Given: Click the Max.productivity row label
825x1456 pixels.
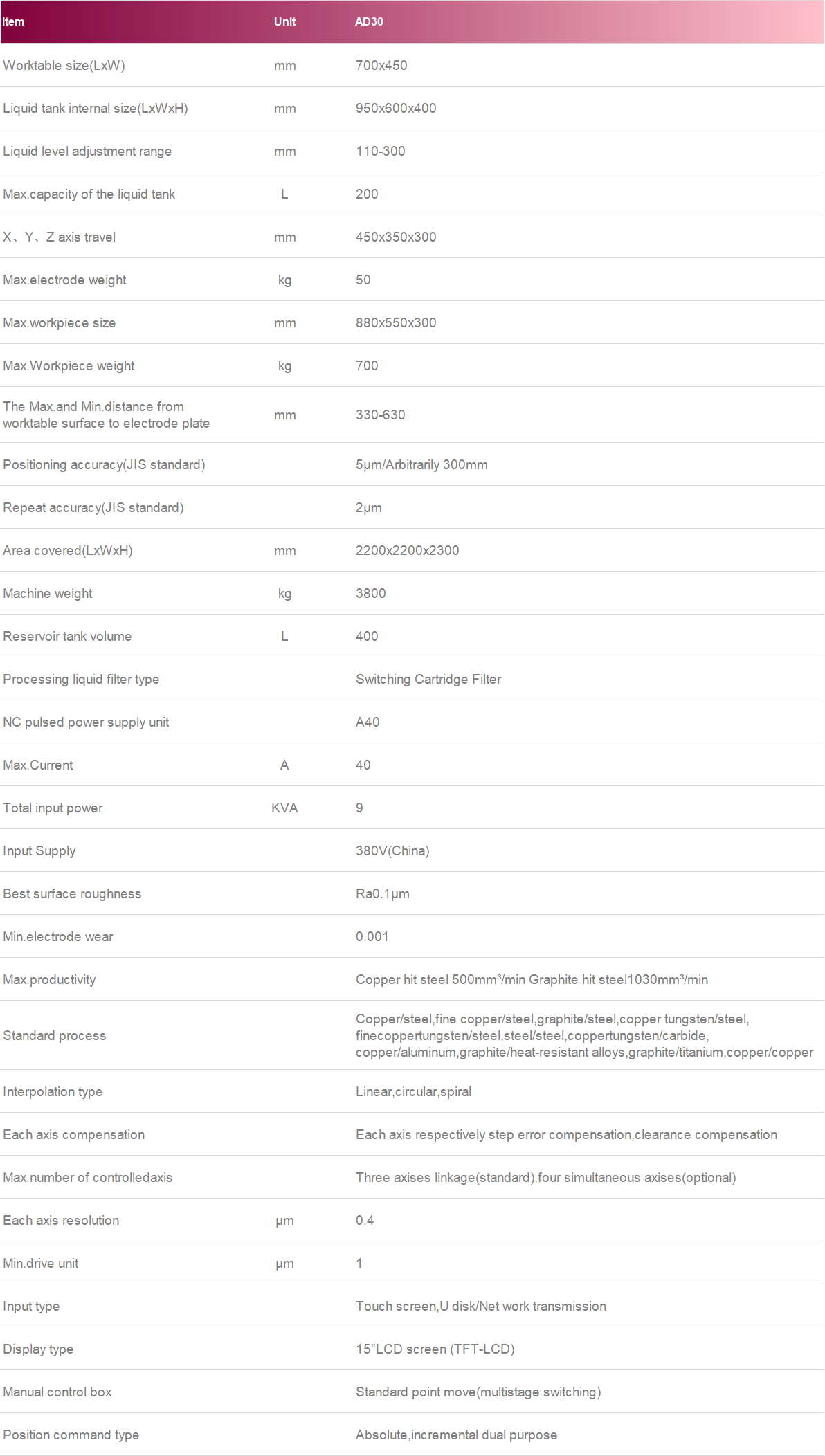Looking at the screenshot, I should pyautogui.click(x=49, y=980).
